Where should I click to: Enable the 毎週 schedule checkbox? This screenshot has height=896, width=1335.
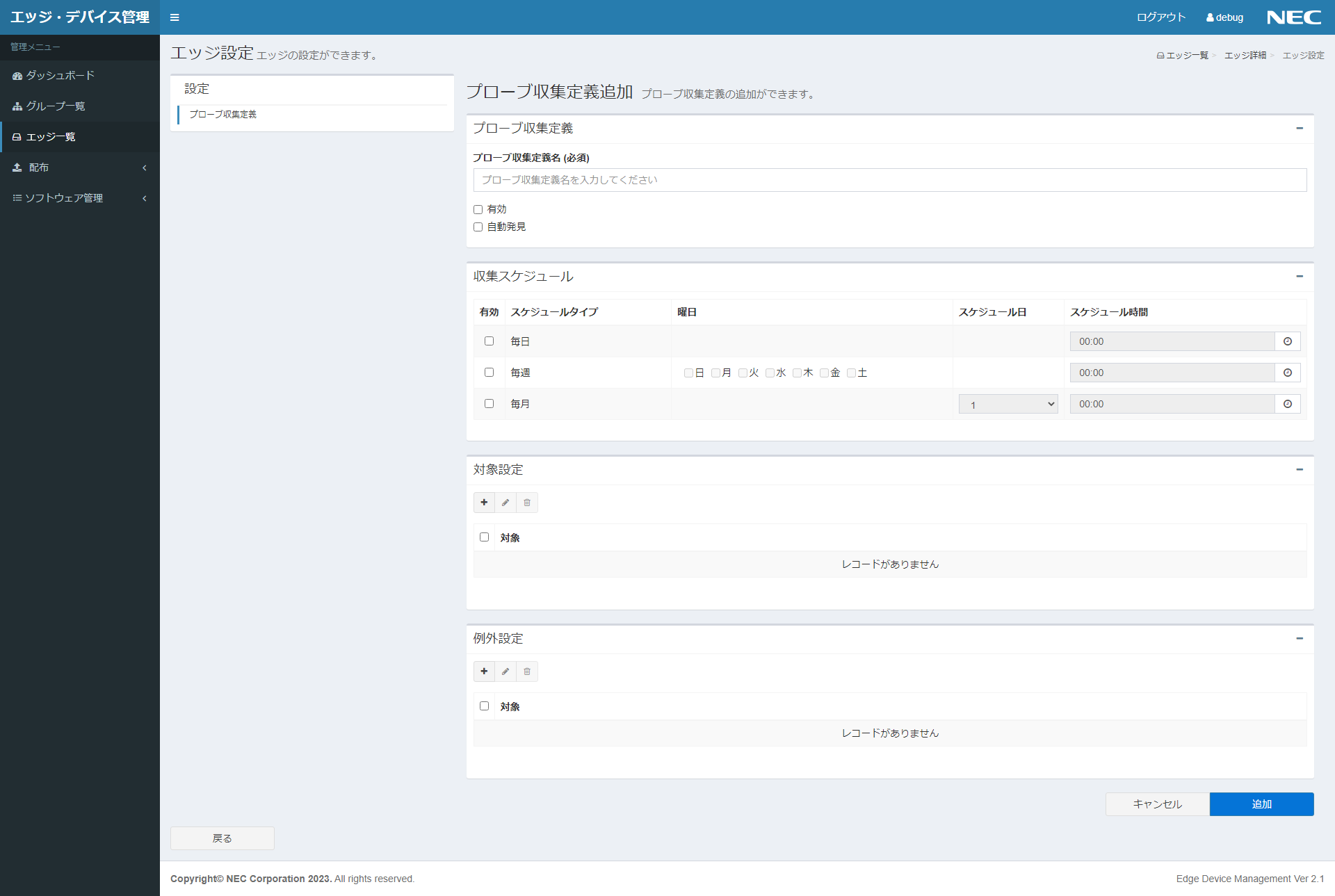click(x=489, y=373)
